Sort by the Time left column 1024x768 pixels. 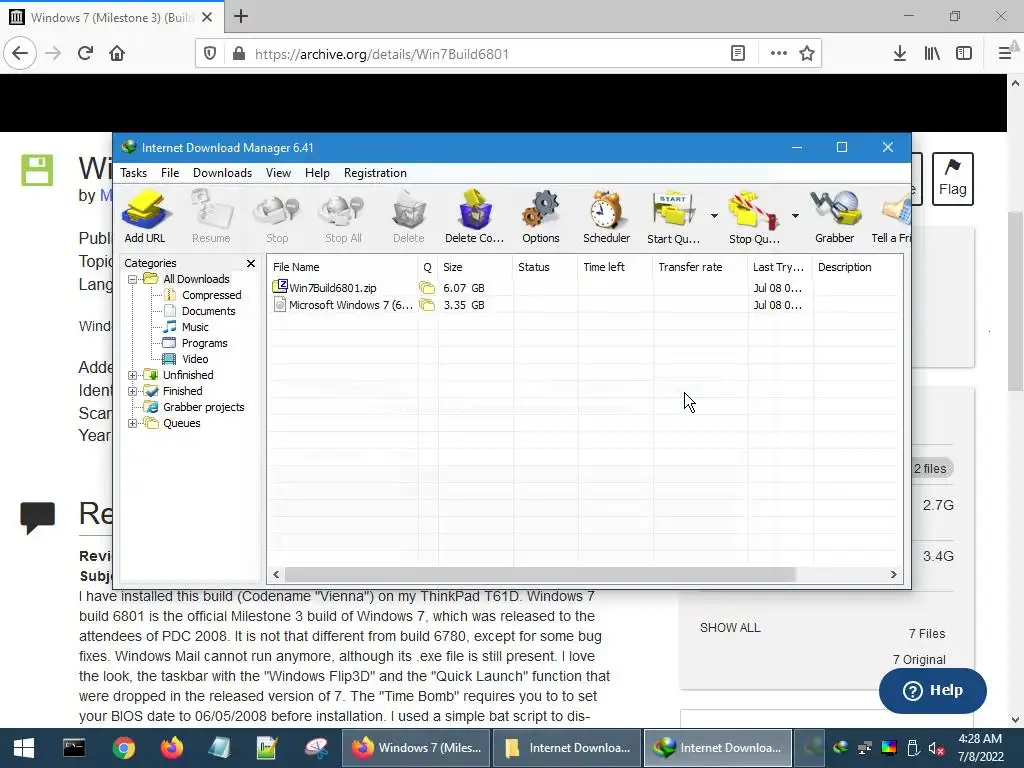coord(615,267)
